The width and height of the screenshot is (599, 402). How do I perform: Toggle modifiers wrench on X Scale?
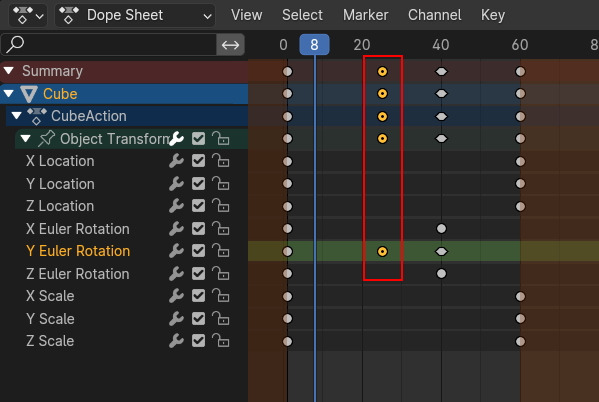click(x=176, y=296)
